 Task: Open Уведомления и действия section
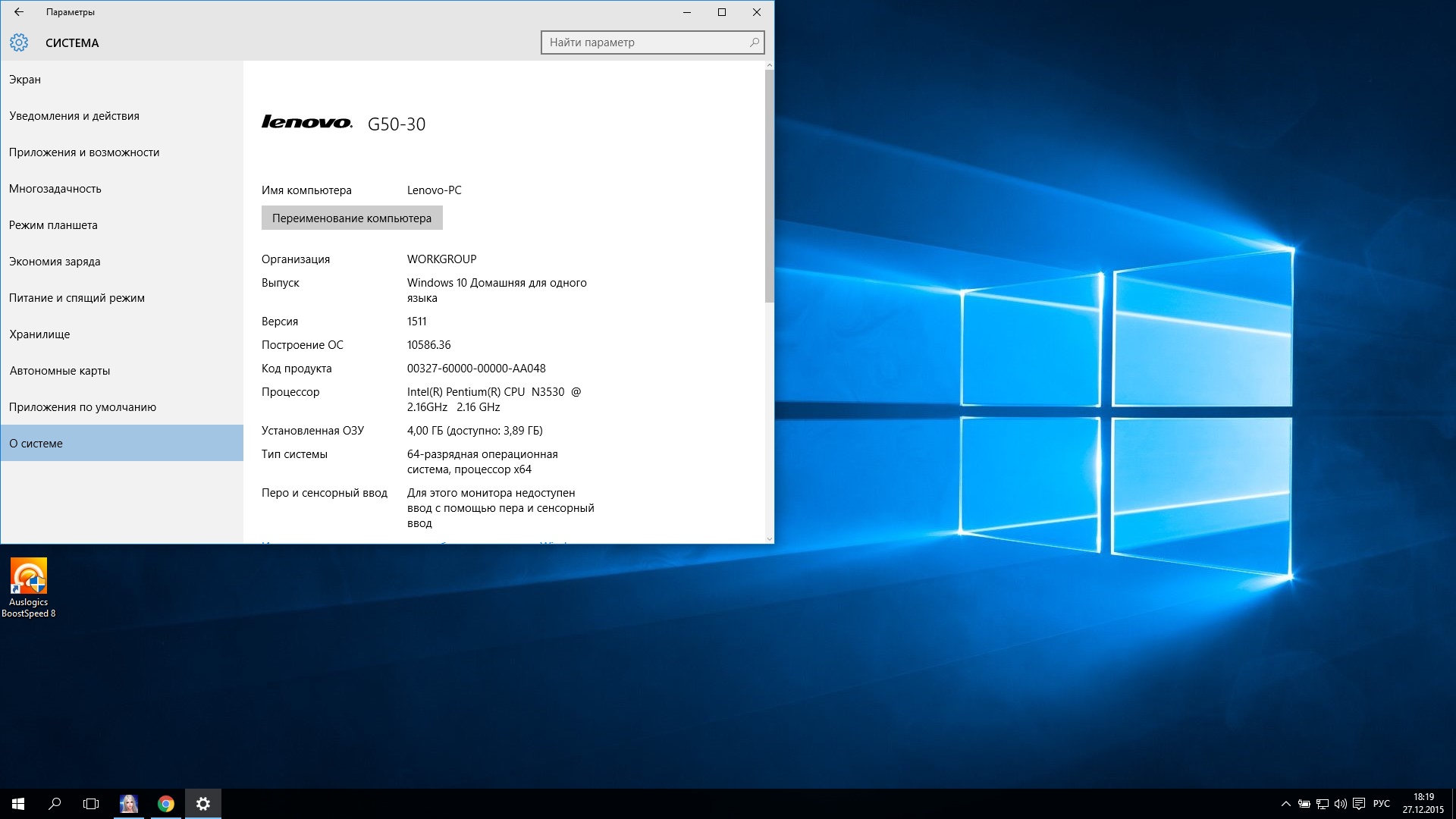[122, 116]
